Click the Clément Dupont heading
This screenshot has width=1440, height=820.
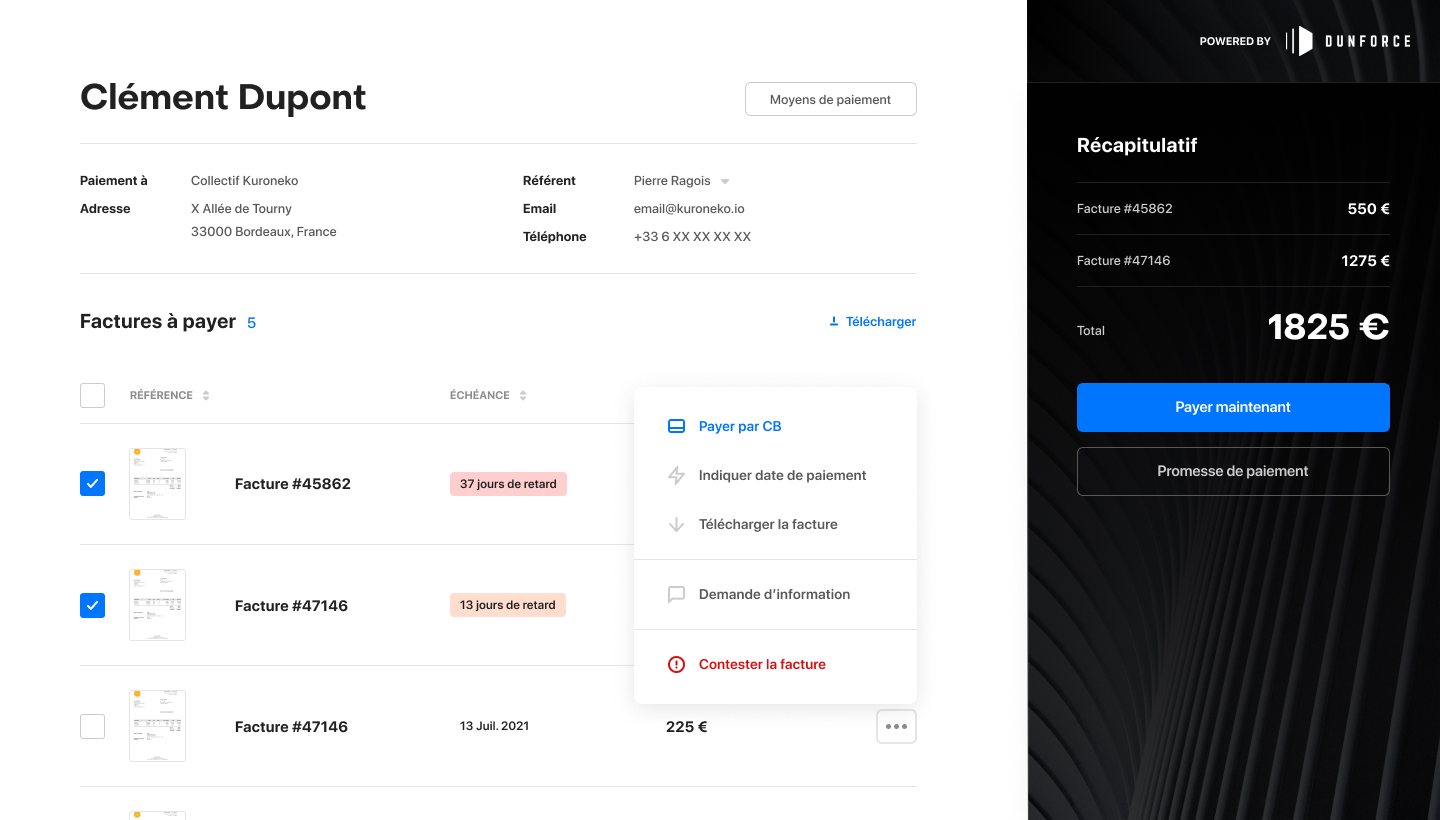click(x=223, y=97)
